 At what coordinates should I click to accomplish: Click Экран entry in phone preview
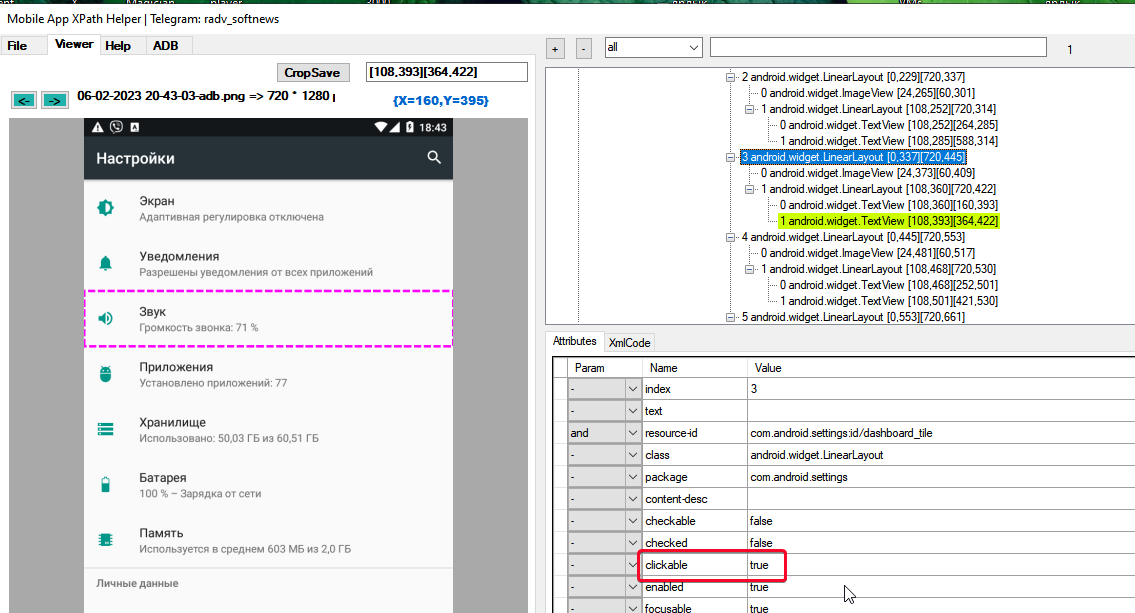coord(269,208)
